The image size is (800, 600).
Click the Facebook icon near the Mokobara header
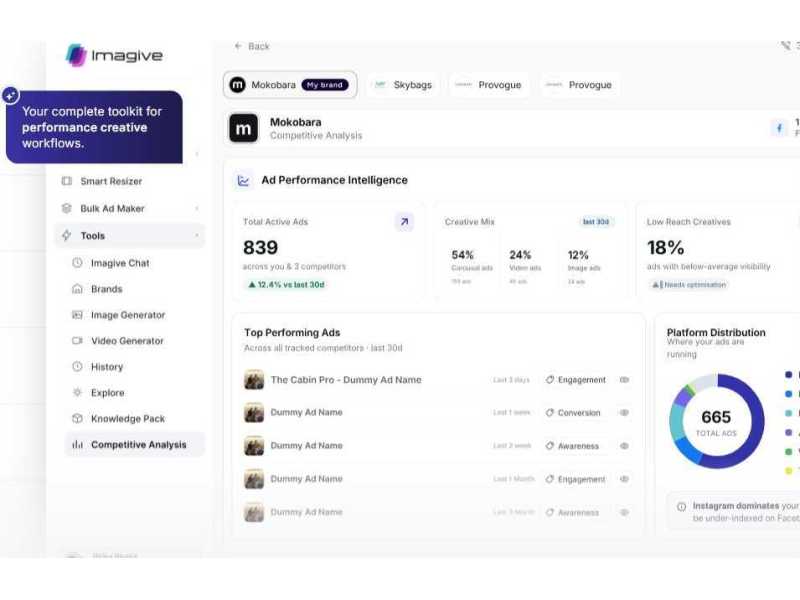(779, 128)
